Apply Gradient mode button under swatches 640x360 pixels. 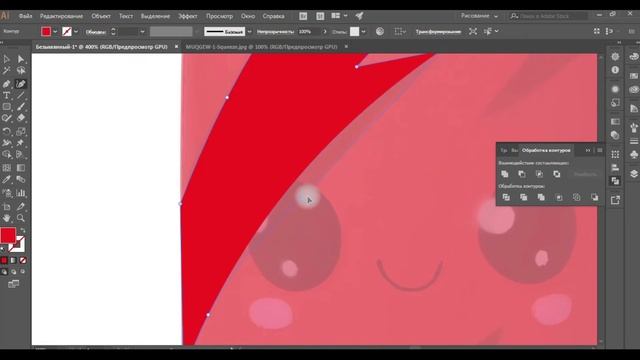tap(13, 260)
